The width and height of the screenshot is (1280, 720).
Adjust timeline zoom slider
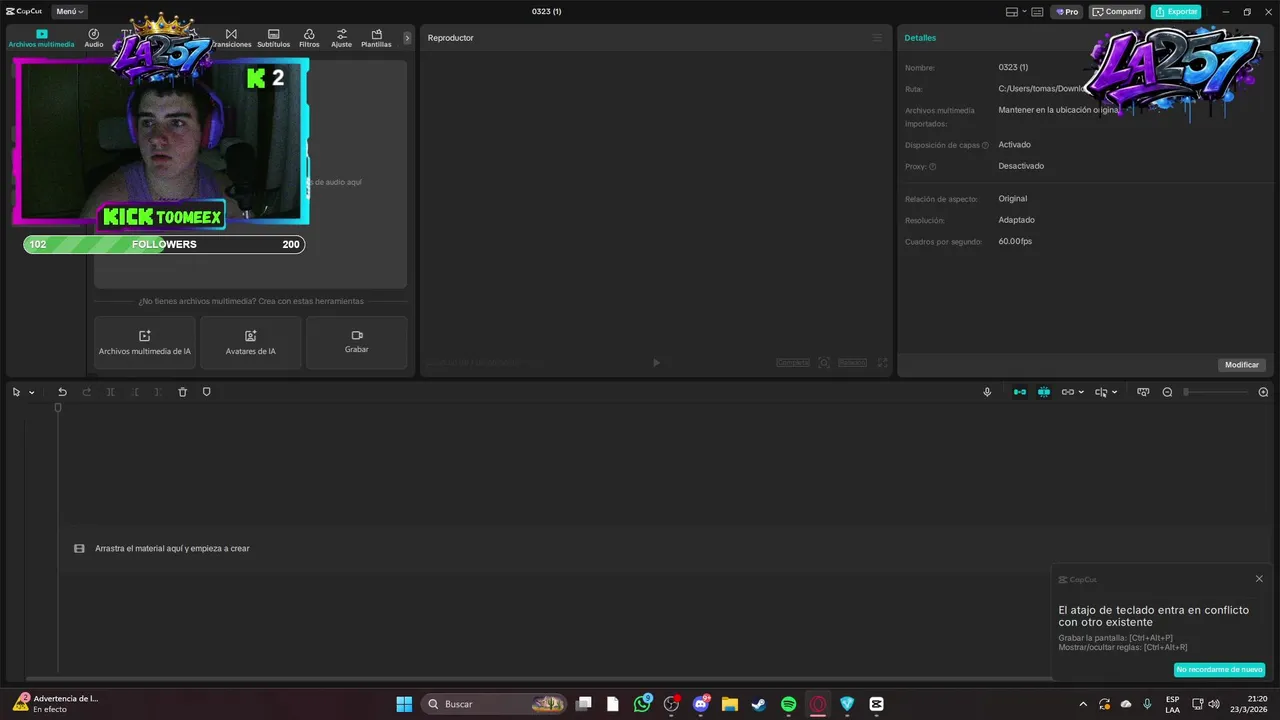[x=1216, y=392]
